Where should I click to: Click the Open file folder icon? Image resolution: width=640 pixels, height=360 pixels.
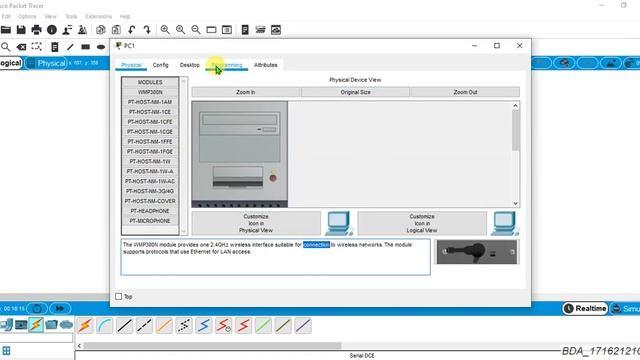(6, 30)
